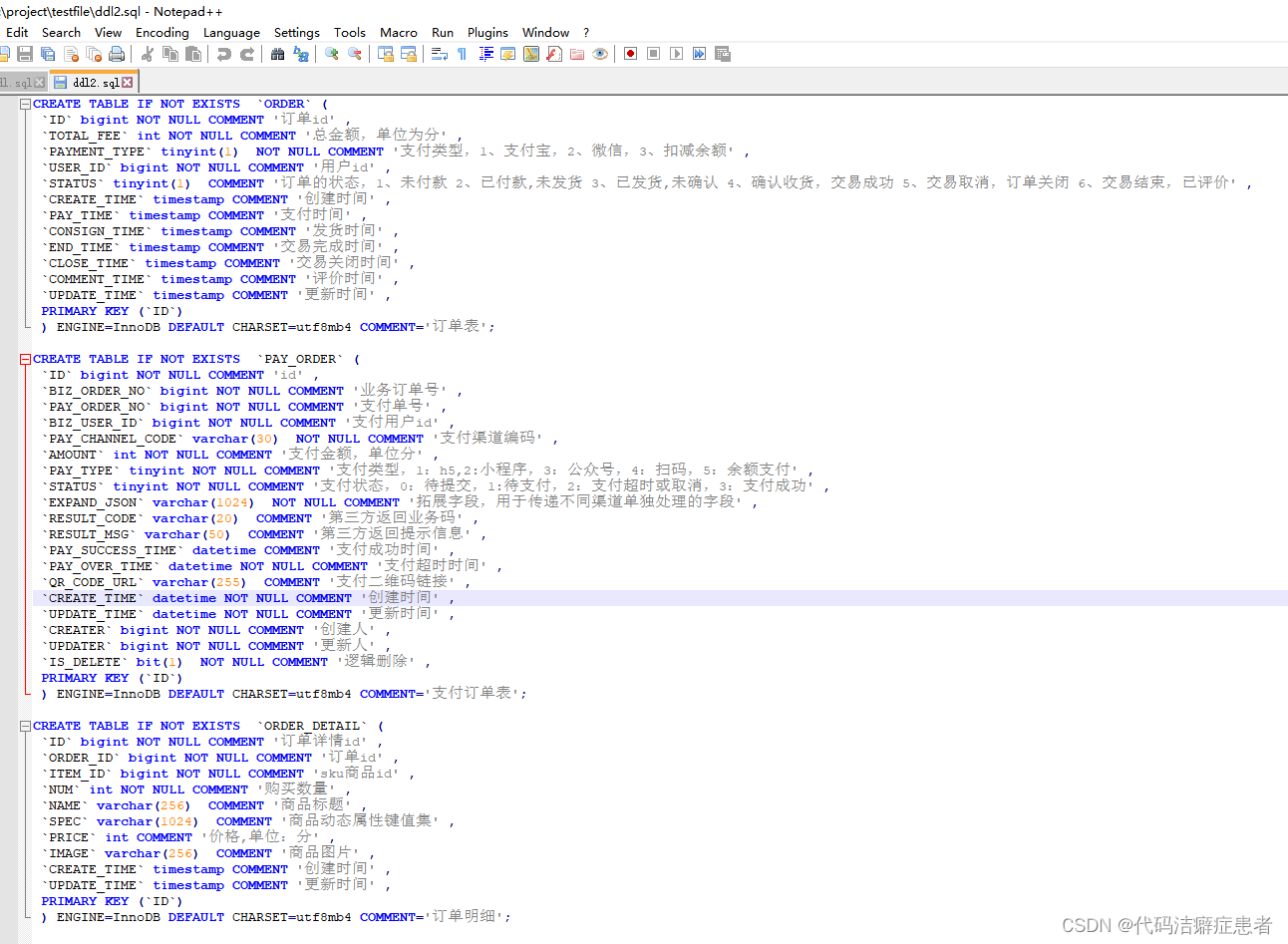Click the Redo arrow icon

(247, 54)
